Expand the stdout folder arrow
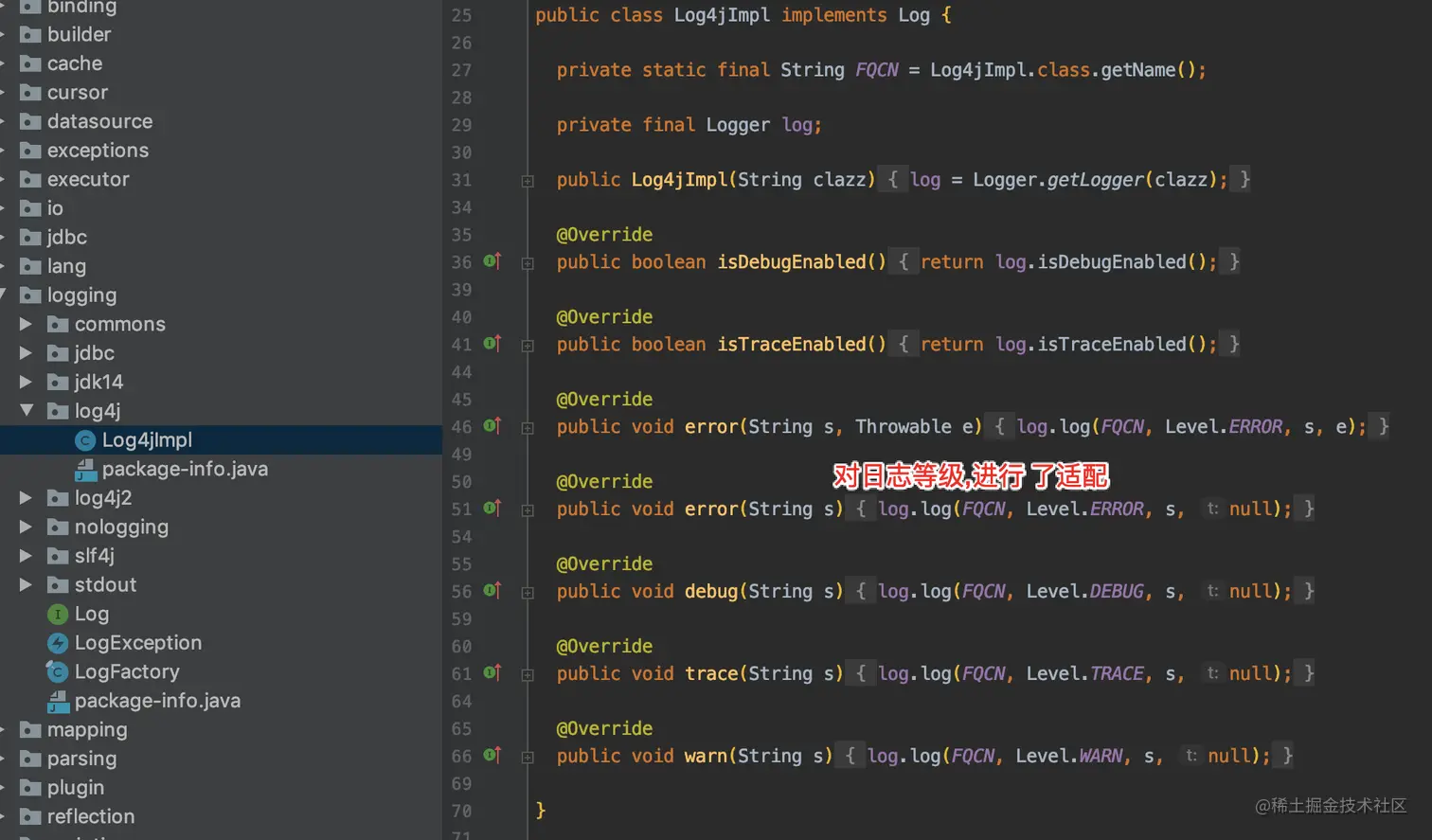Image resolution: width=1432 pixels, height=840 pixels. pyautogui.click(x=27, y=585)
